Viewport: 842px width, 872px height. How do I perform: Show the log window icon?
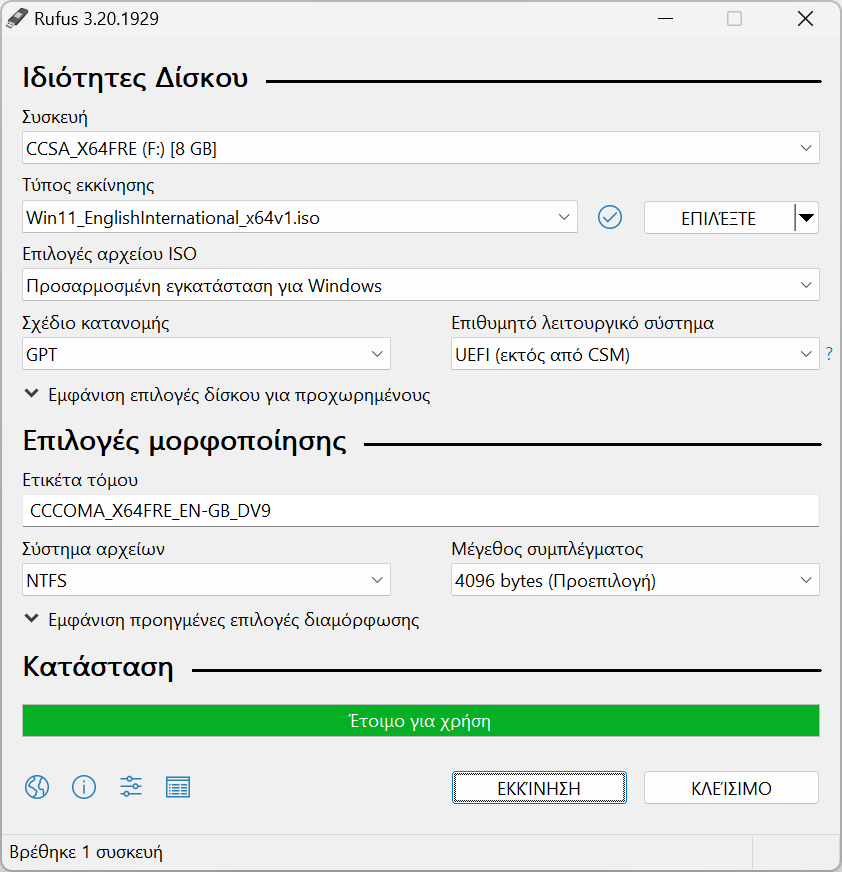click(178, 787)
